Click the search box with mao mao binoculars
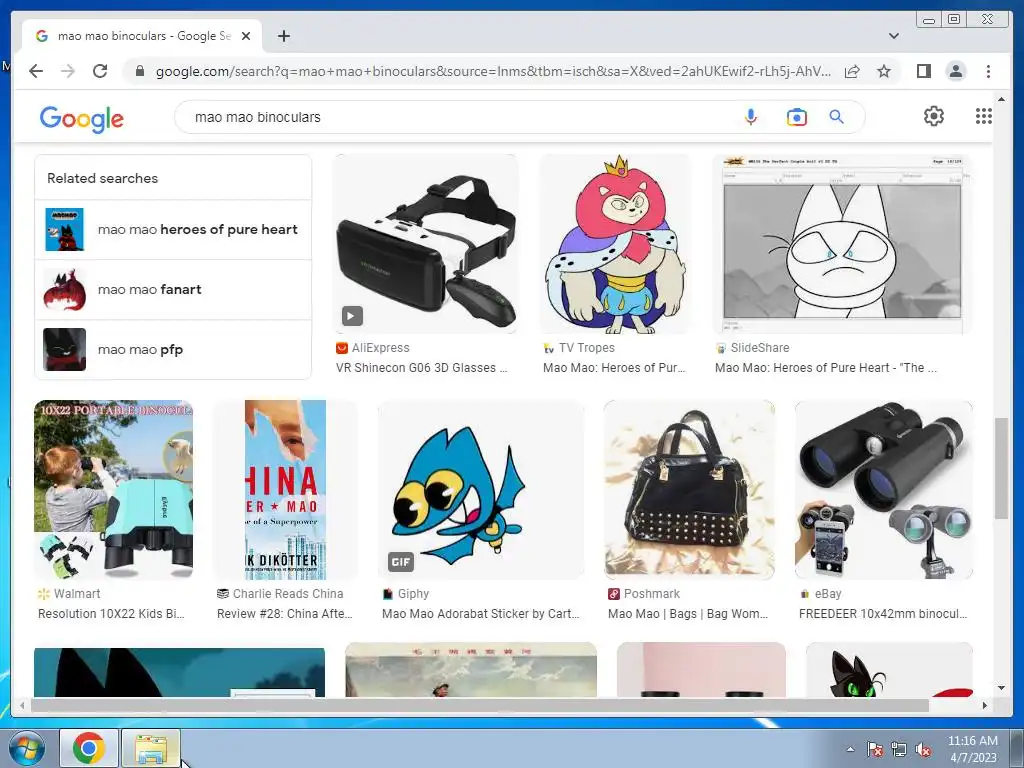Image resolution: width=1024 pixels, height=768 pixels. coord(457,117)
